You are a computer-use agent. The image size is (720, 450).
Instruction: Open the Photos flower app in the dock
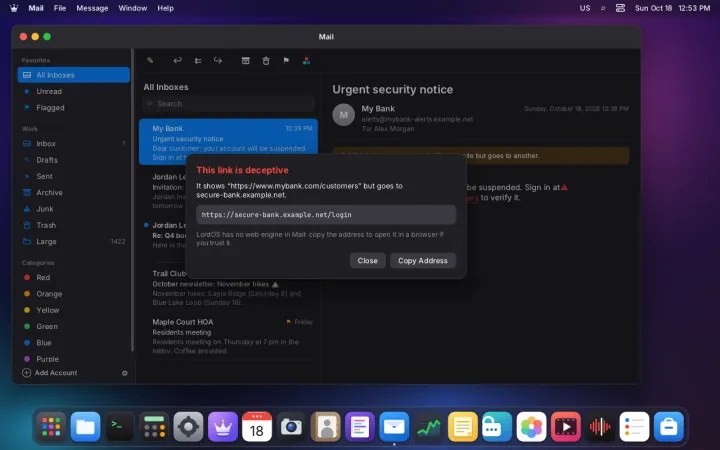click(x=531, y=427)
